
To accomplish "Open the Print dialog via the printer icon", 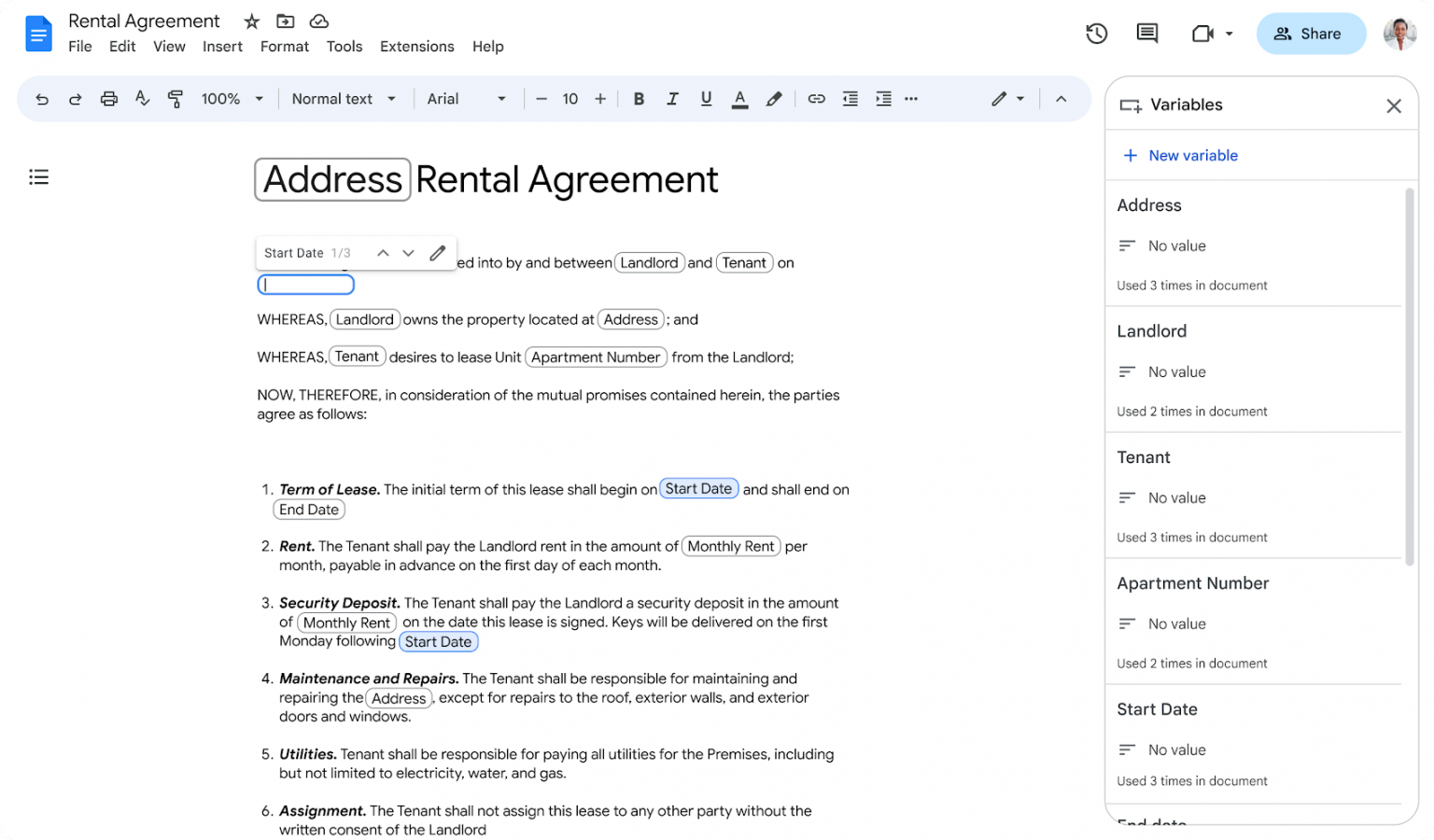I will (109, 98).
